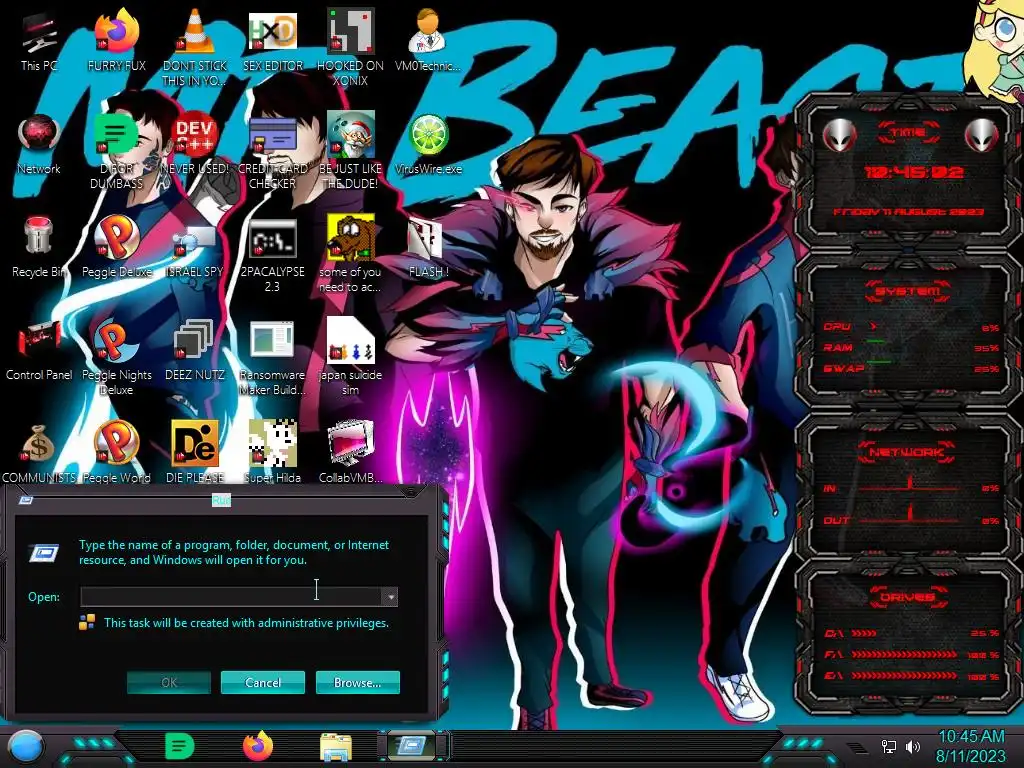The width and height of the screenshot is (1024, 768).
Task: Open the taskbar clock 10:45 AM
Action: (x=970, y=746)
